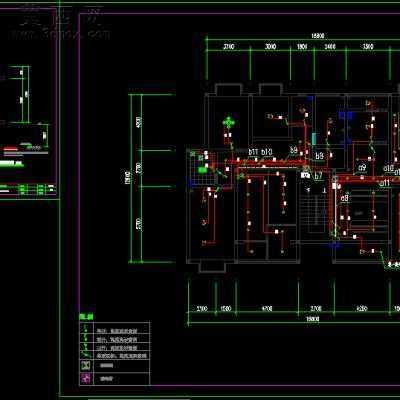Select circuit label d11
This screenshot has height=400, width=400.
coord(385,183)
